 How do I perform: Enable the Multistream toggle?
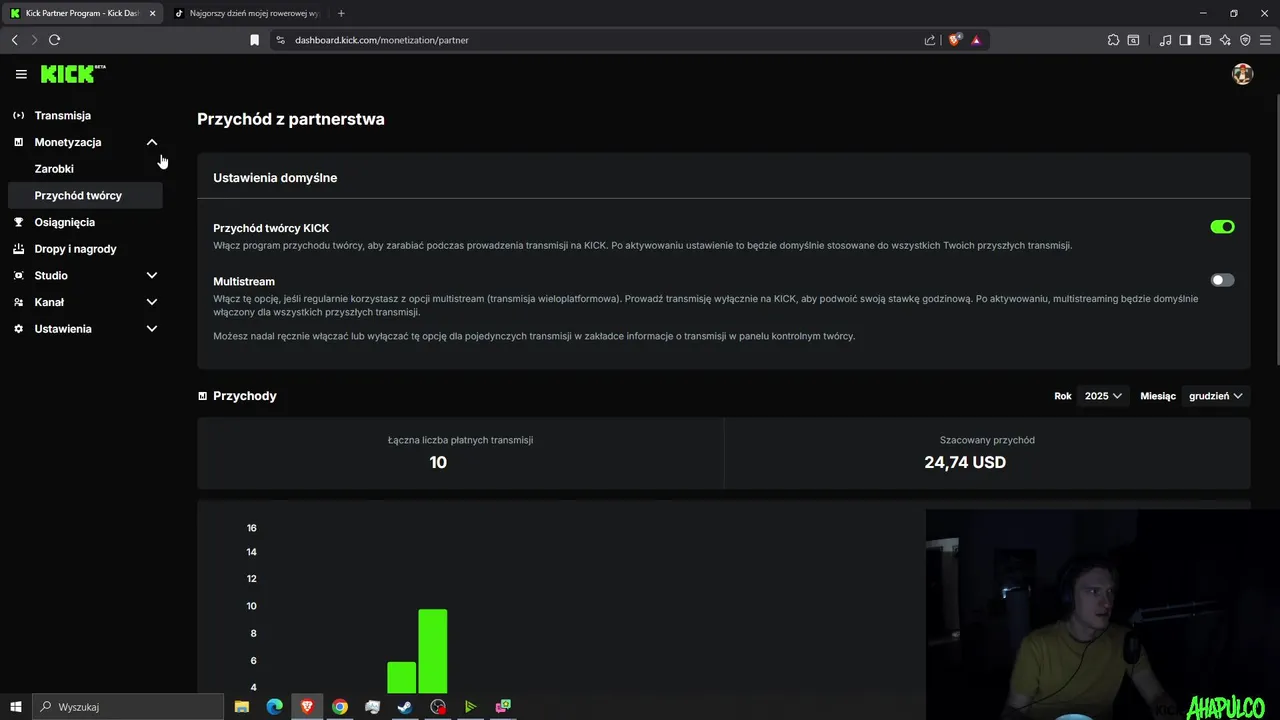click(x=1222, y=280)
